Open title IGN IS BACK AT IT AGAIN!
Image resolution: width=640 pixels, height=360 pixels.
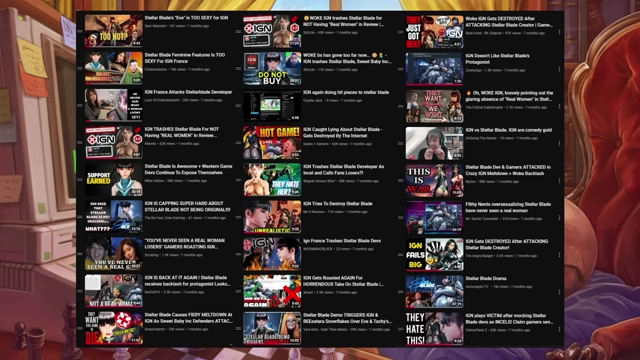coord(187,281)
